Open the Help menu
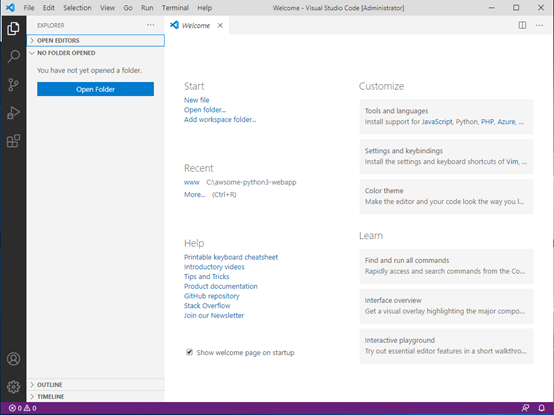 [205, 8]
